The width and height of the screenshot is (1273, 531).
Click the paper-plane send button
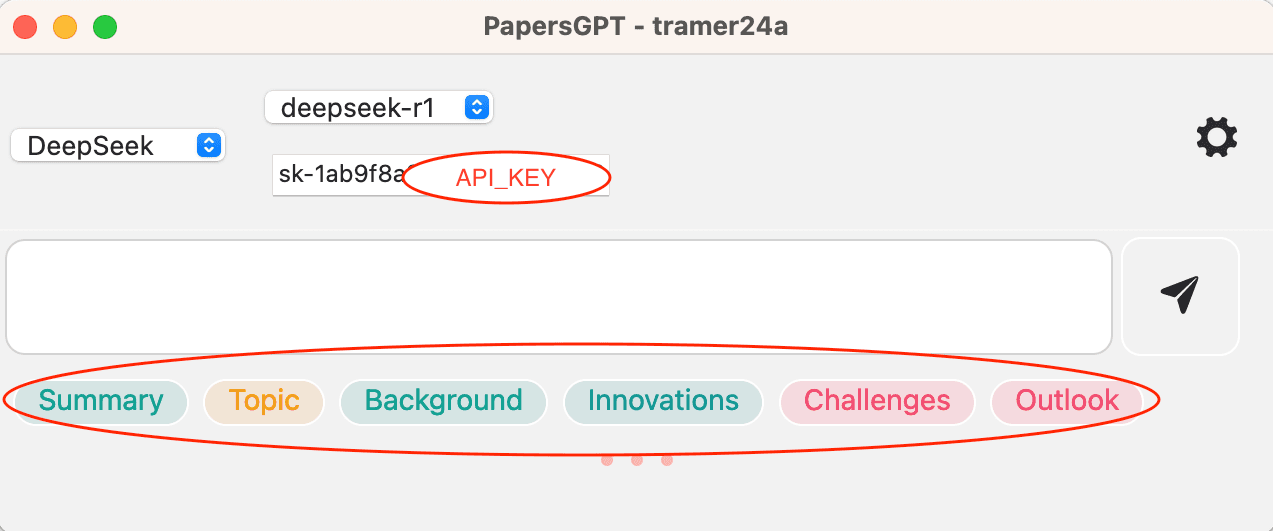1180,295
